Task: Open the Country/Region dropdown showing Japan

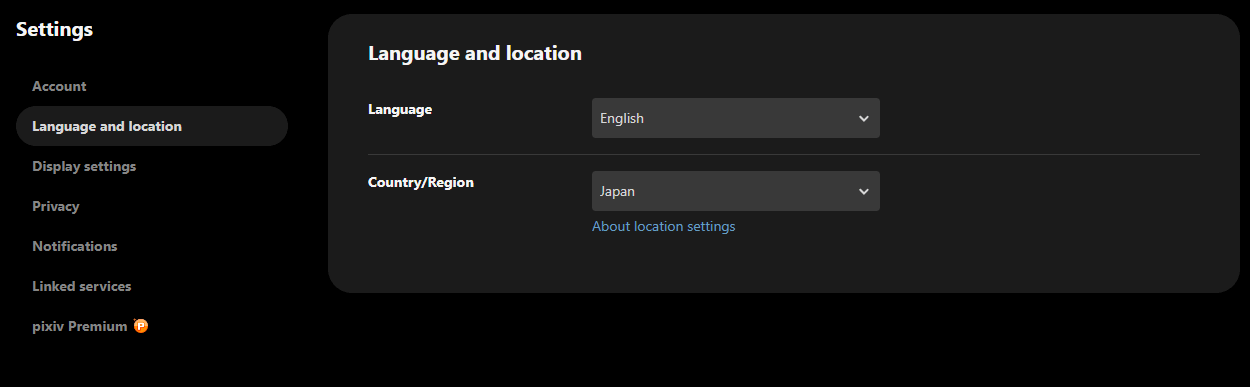Action: [x=736, y=191]
